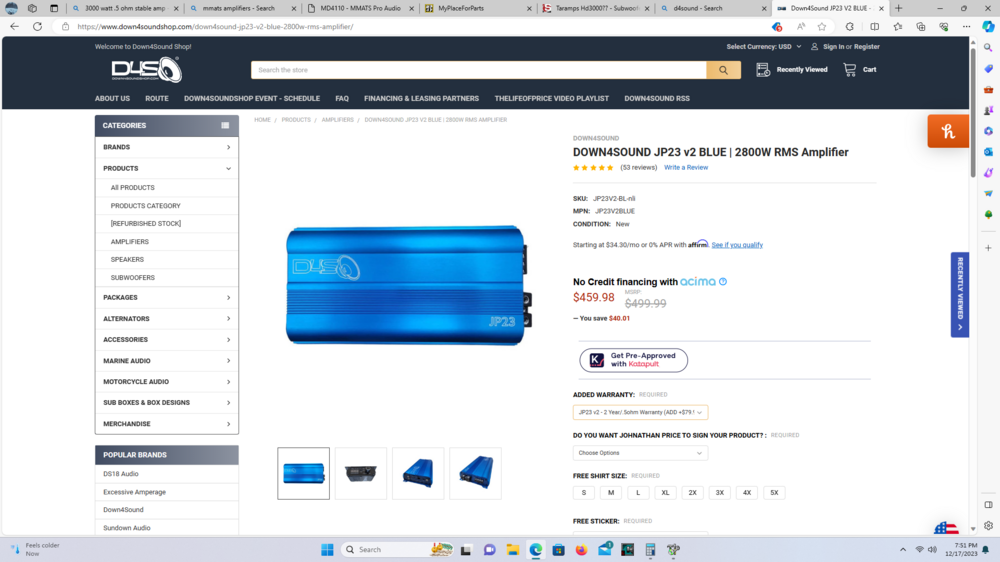Image resolution: width=1000 pixels, height=562 pixels.
Task: Switch to MyPlaceForParts browser tab
Action: [478, 8]
